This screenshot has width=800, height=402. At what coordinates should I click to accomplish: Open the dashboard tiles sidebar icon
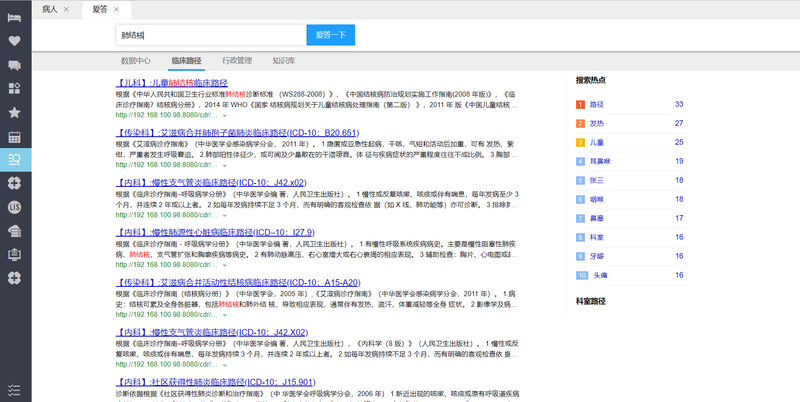coord(14,89)
